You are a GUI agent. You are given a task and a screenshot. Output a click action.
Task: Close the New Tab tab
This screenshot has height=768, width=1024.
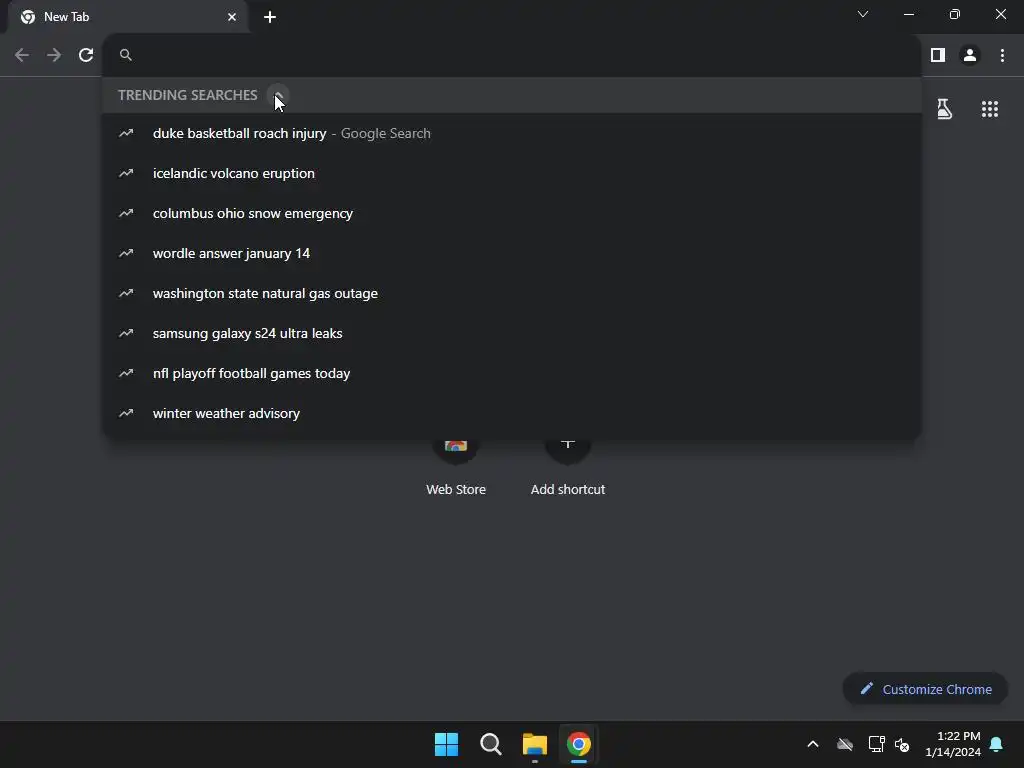(x=232, y=17)
